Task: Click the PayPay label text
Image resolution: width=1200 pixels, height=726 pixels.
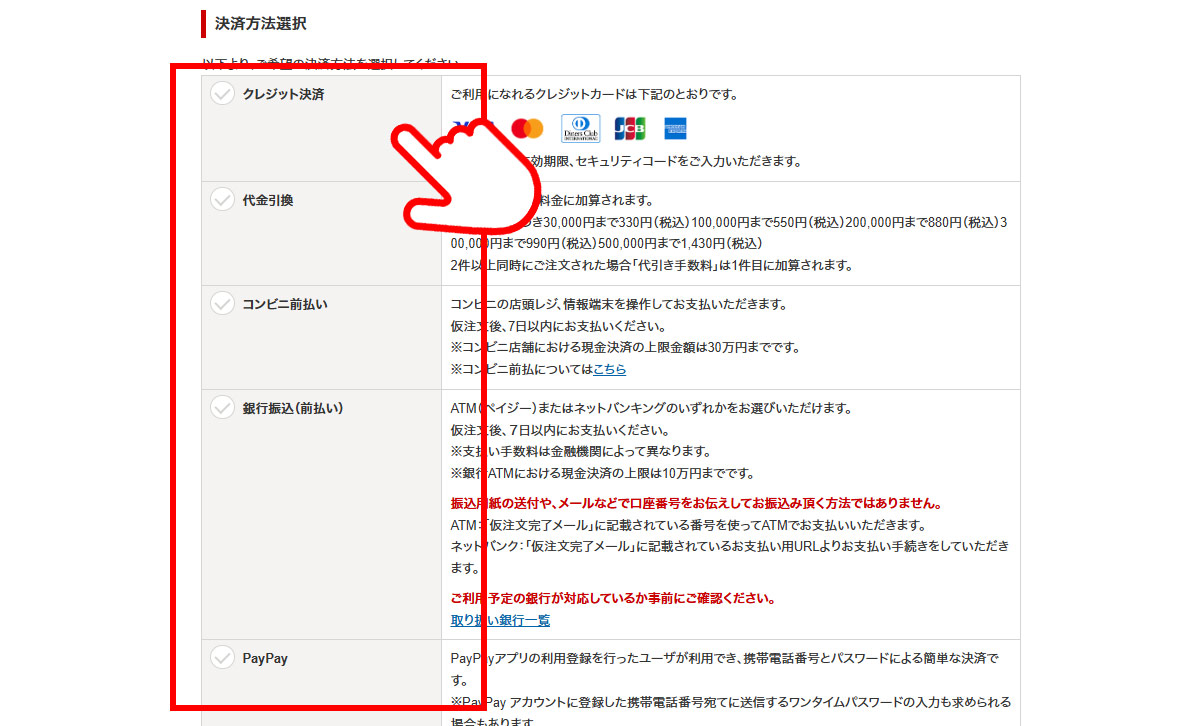Action: click(265, 658)
